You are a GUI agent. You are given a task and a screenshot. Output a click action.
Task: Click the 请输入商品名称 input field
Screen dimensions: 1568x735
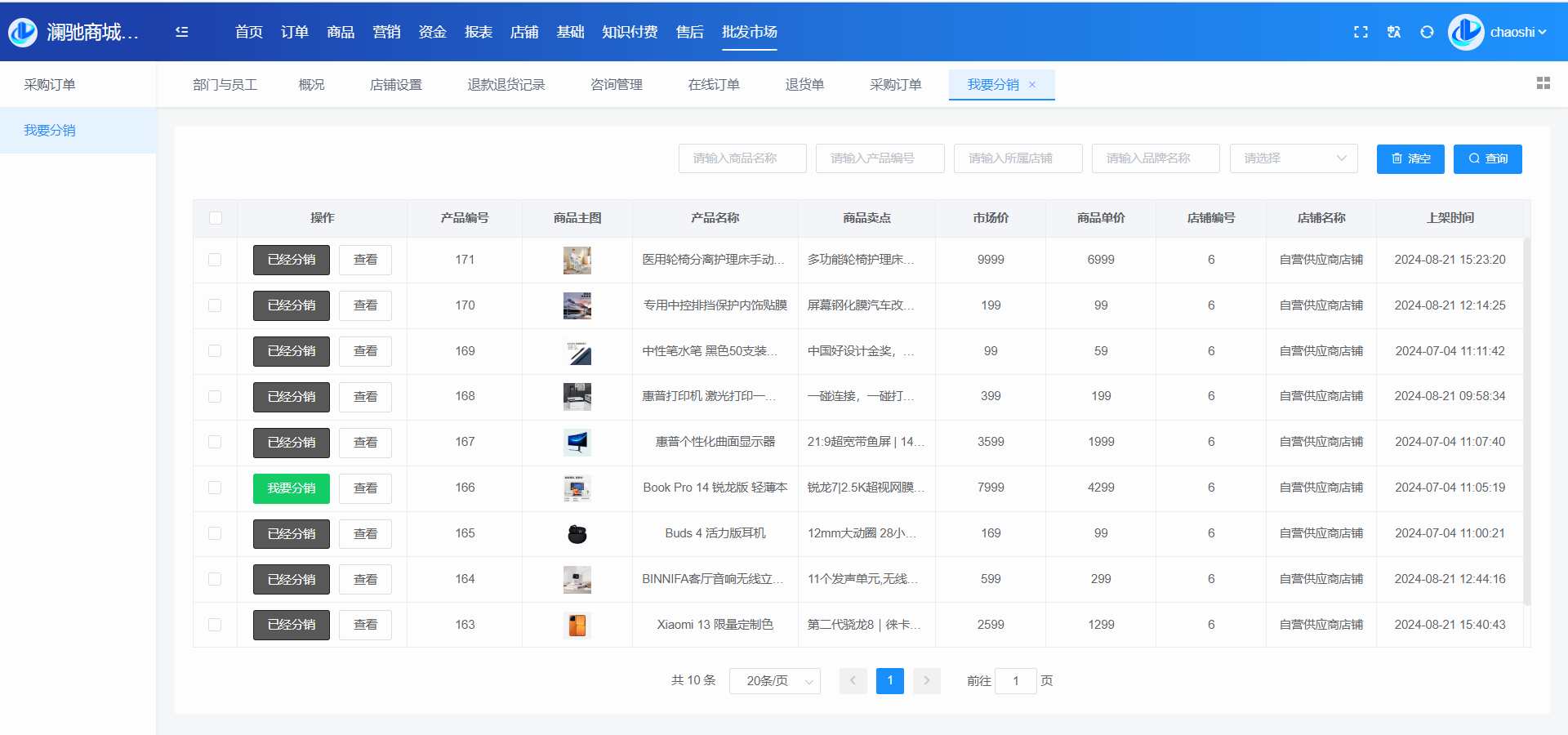(742, 158)
